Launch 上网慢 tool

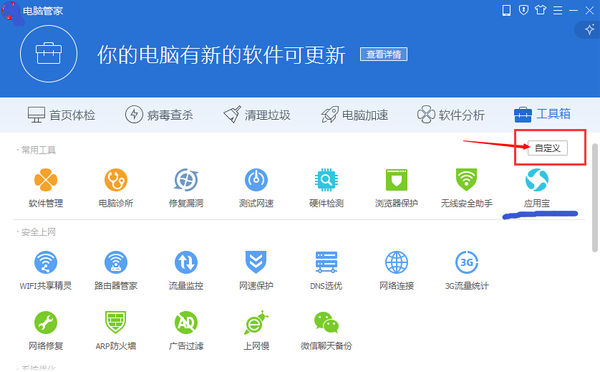[256, 331]
